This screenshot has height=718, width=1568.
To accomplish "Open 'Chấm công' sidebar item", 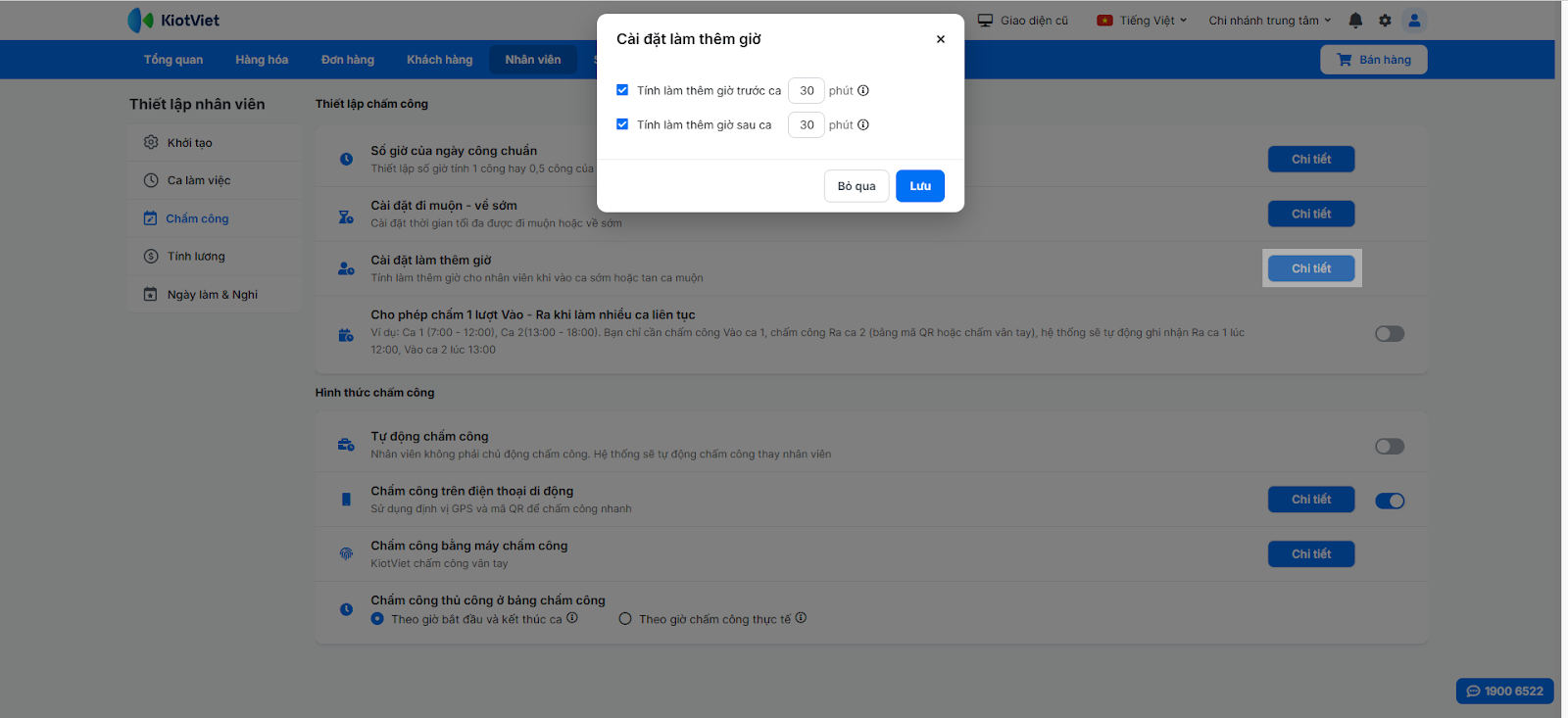I will click(215, 218).
